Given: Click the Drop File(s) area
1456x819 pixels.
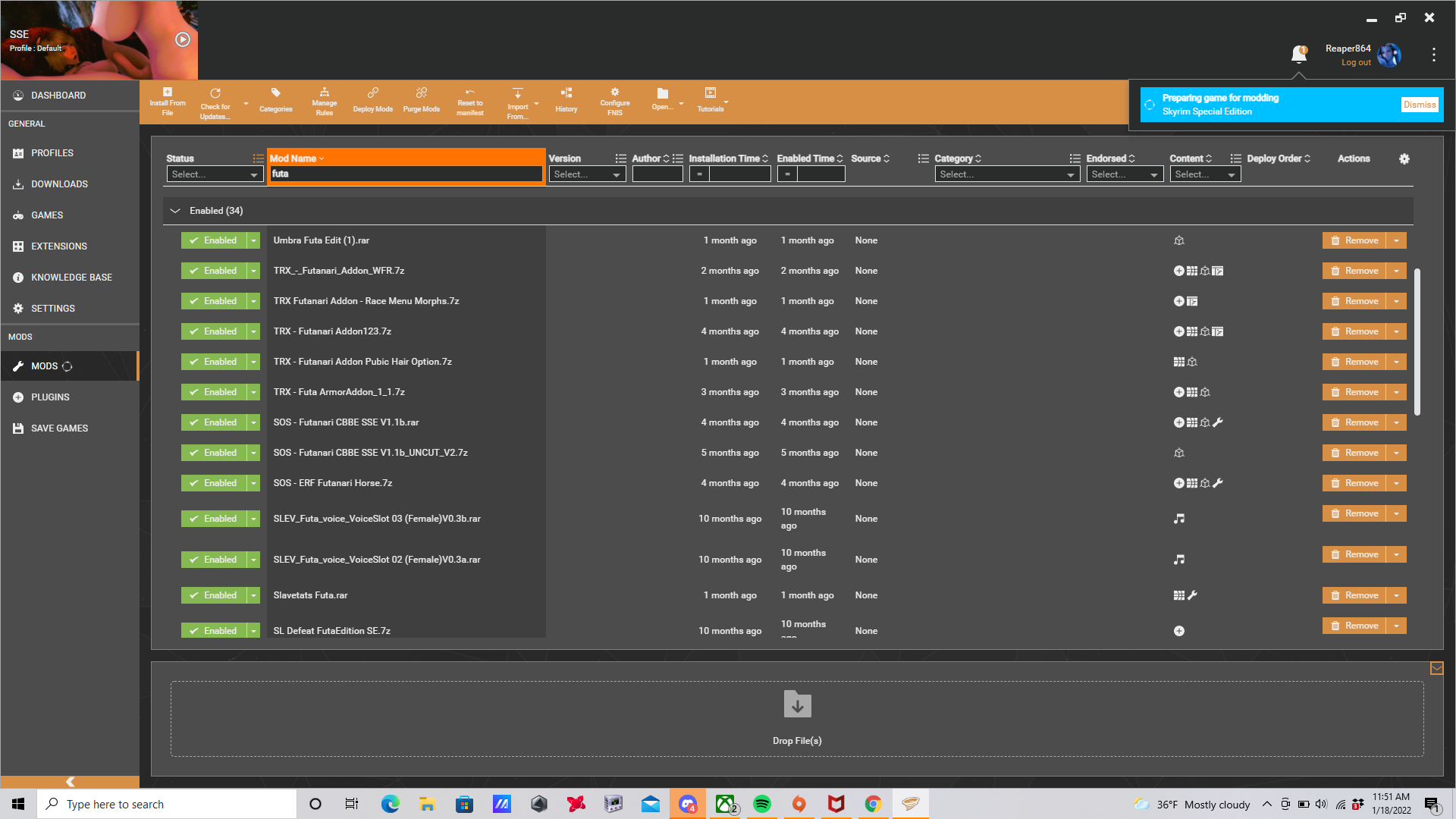Looking at the screenshot, I should click(x=797, y=718).
